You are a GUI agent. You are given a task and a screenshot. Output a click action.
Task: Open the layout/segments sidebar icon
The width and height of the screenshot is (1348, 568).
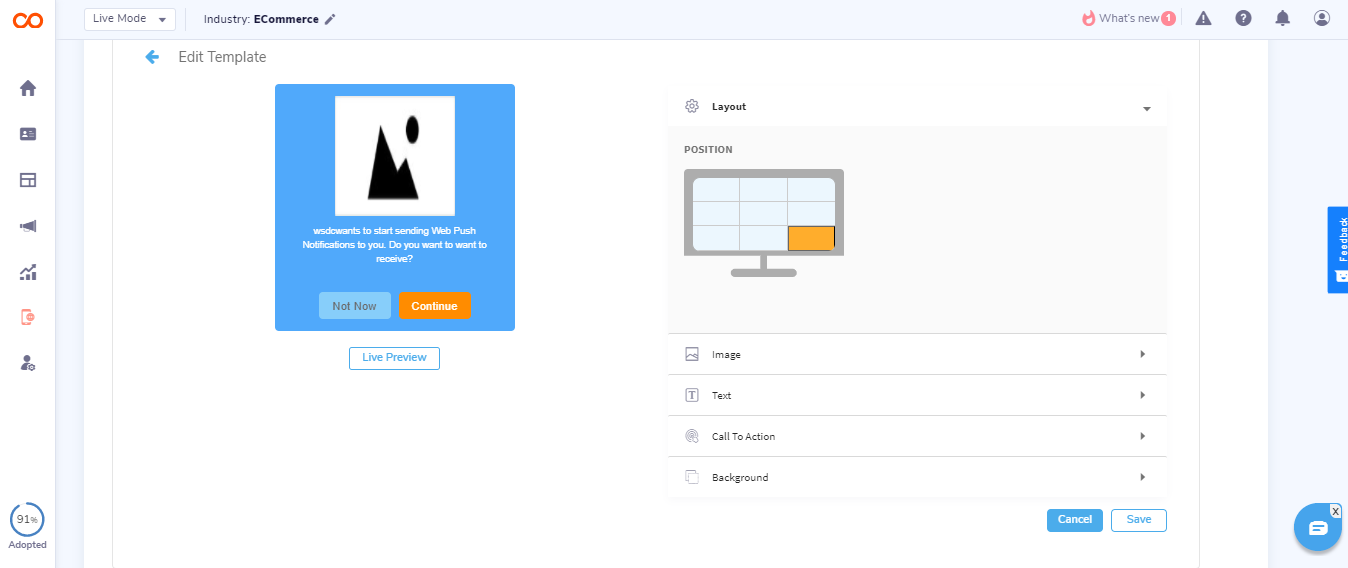click(28, 180)
